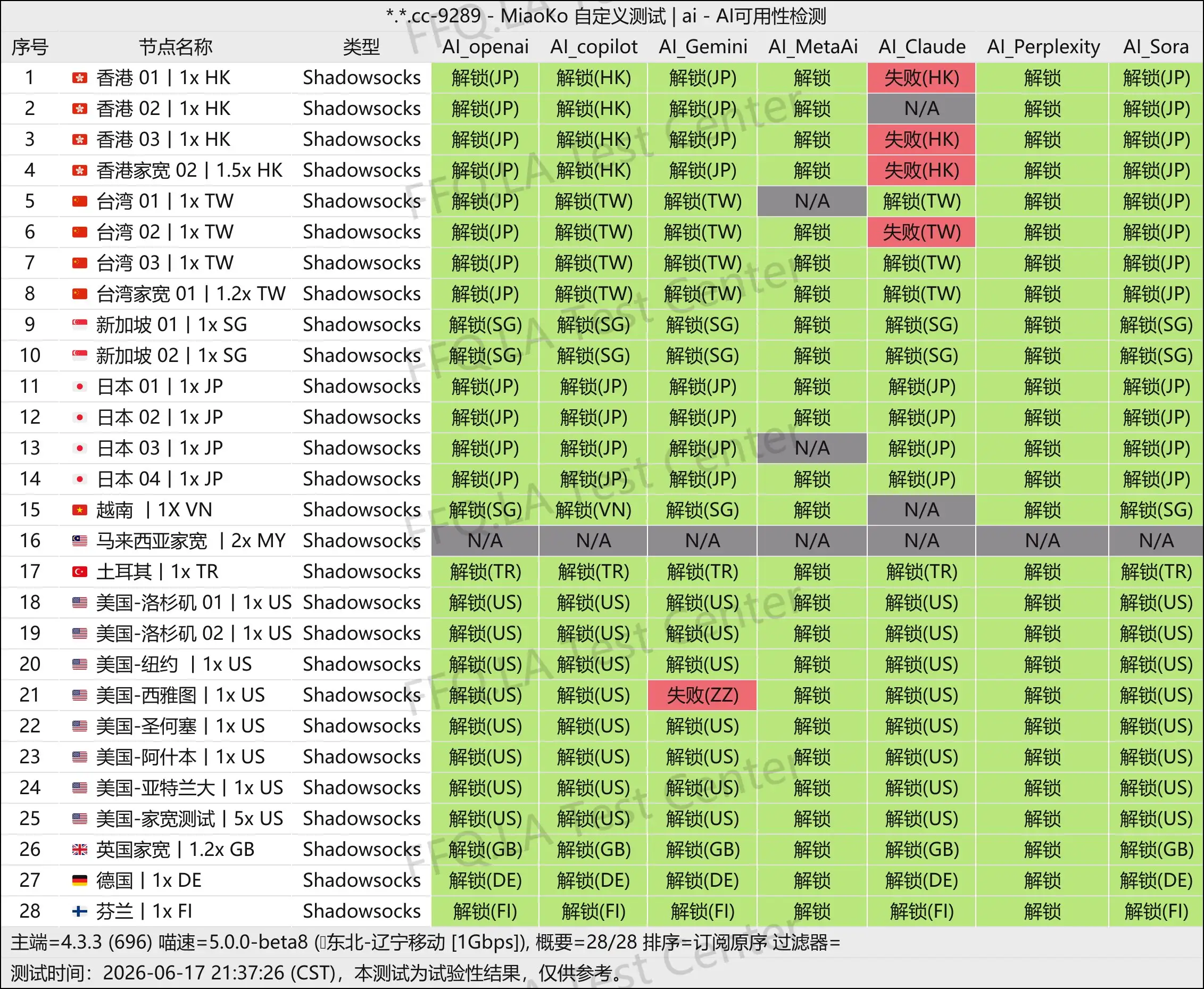Click the flag beside 台湾家宽 01

[80, 294]
